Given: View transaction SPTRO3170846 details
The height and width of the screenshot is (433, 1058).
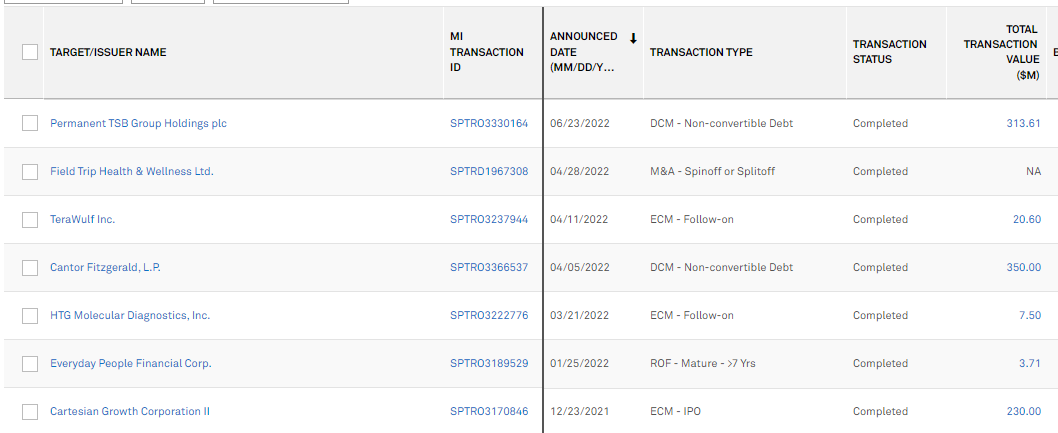Looking at the screenshot, I should point(489,411).
